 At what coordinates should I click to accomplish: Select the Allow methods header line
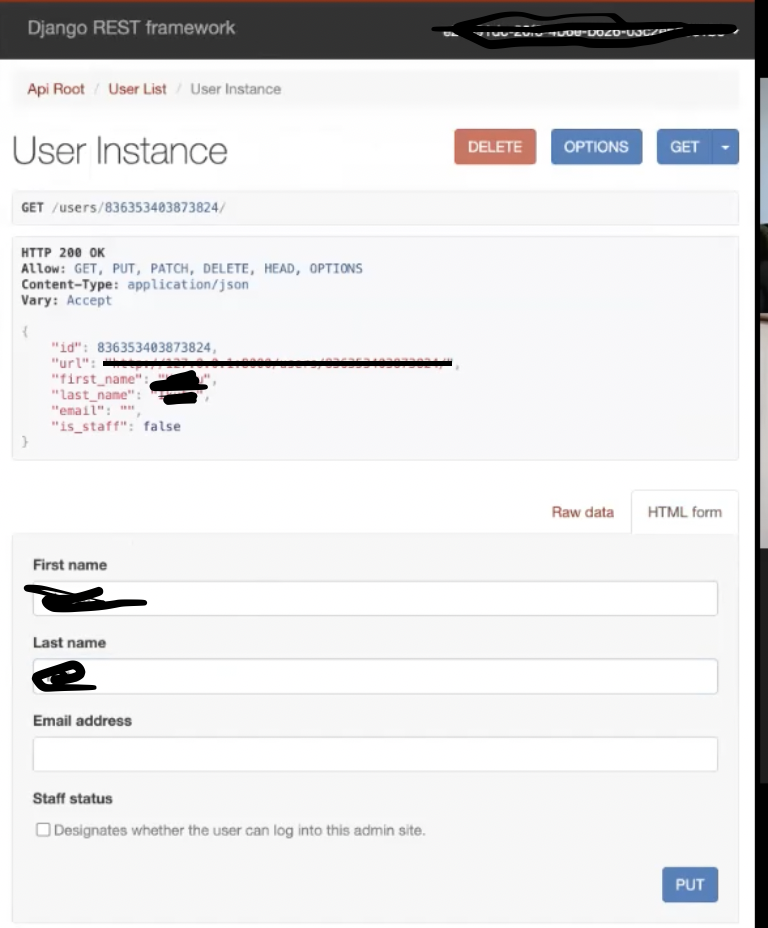[x=192, y=269]
